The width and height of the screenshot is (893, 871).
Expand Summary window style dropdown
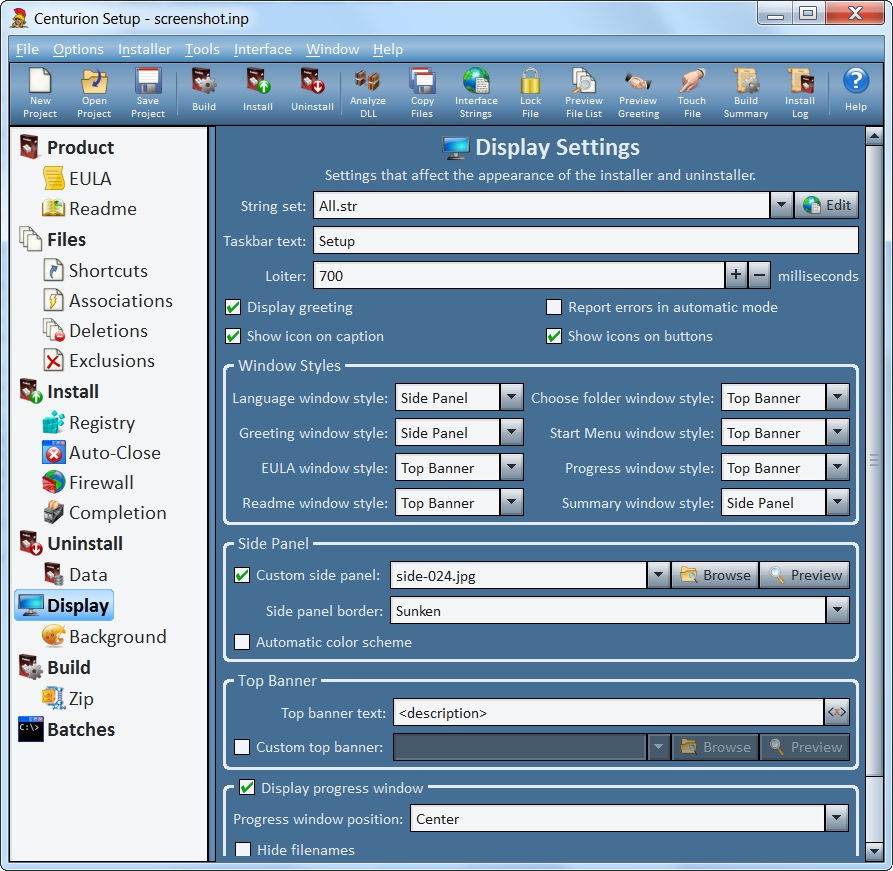[837, 502]
